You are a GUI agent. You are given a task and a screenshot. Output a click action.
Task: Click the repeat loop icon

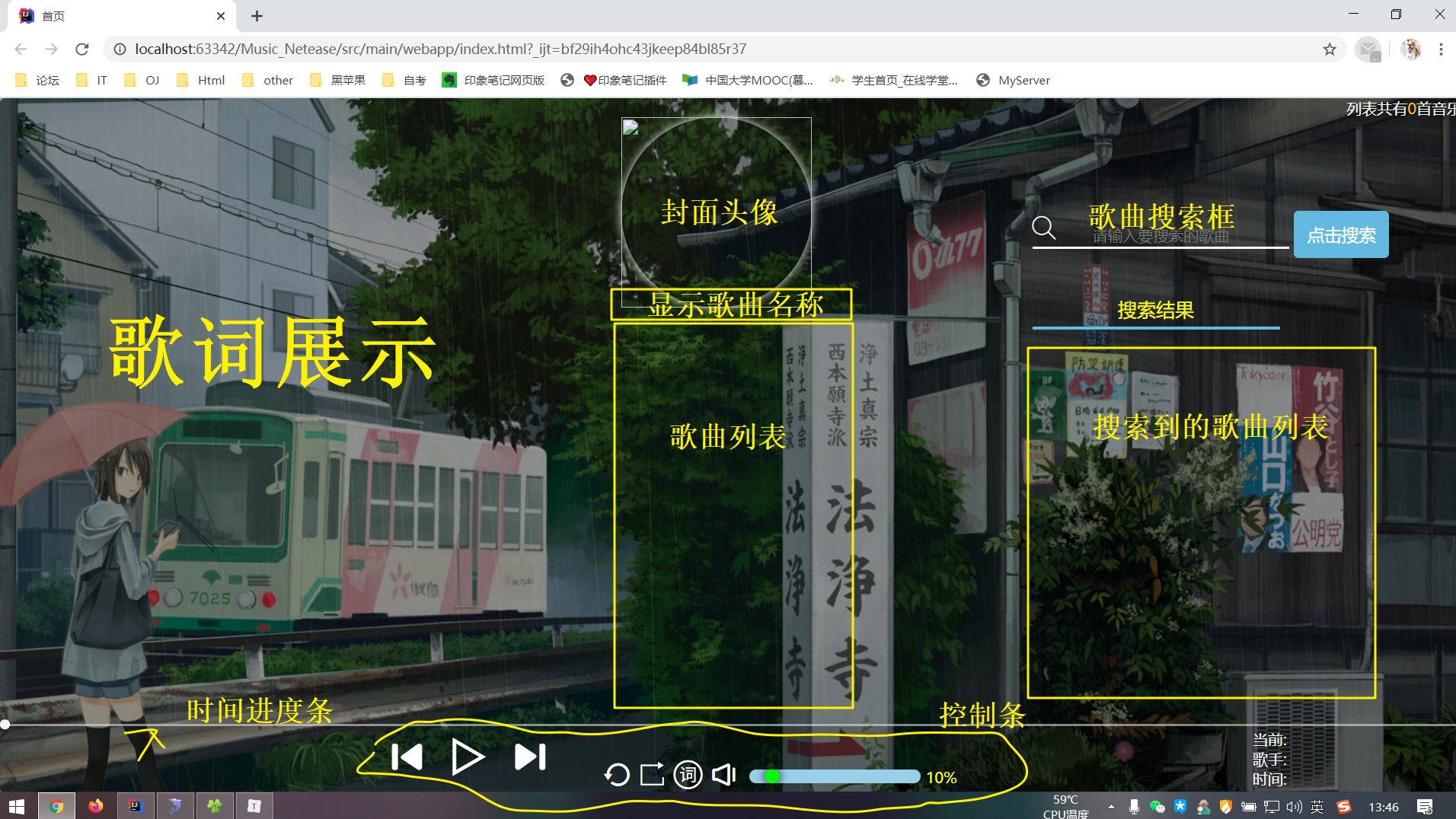pos(618,775)
